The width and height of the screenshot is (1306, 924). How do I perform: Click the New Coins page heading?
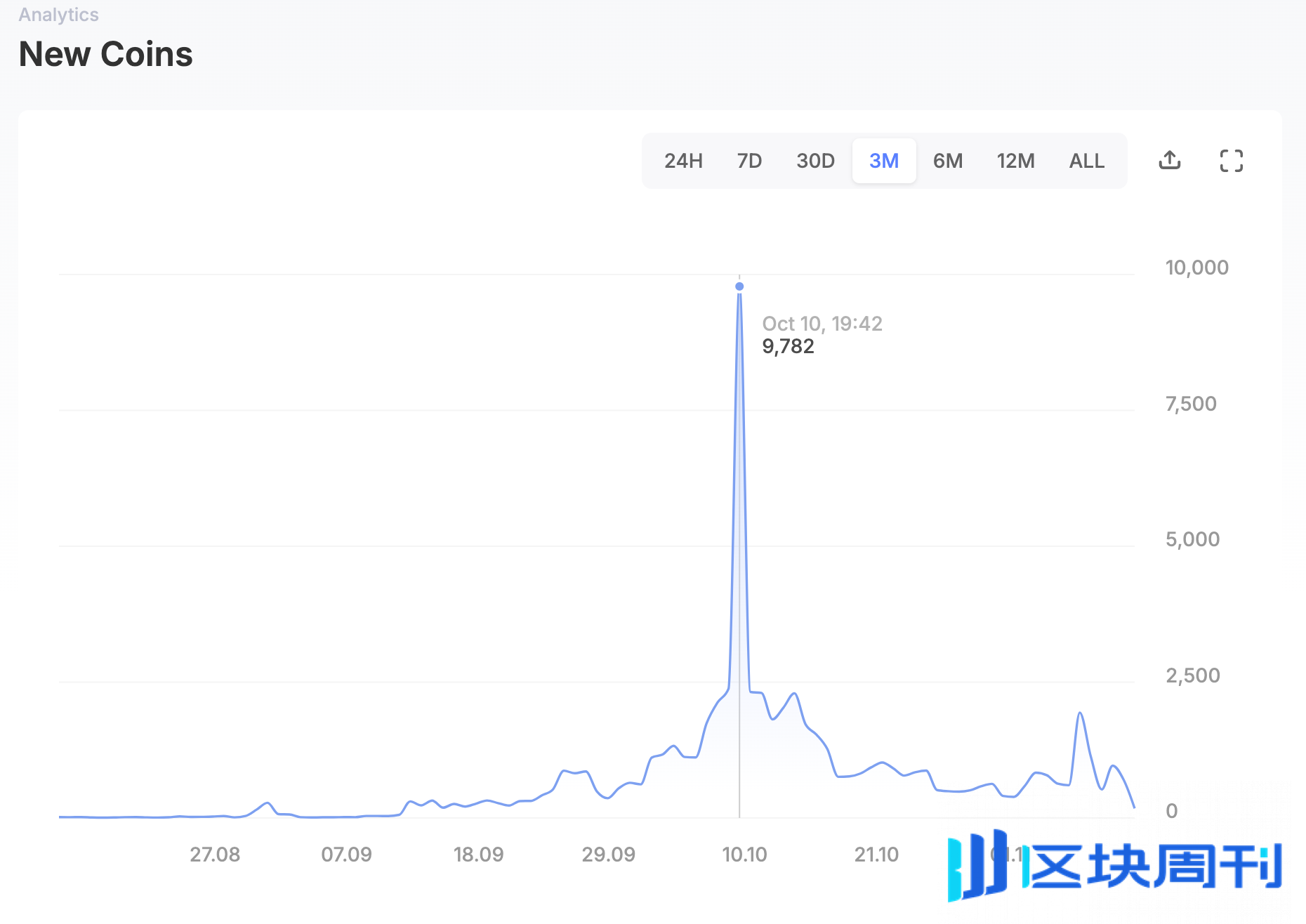(105, 54)
